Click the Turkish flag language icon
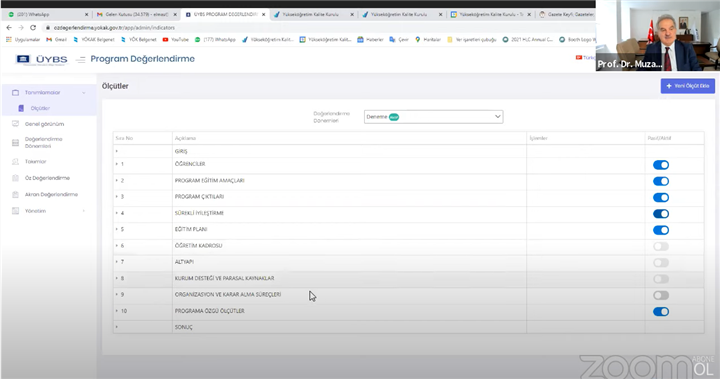720x379 pixels. (579, 57)
